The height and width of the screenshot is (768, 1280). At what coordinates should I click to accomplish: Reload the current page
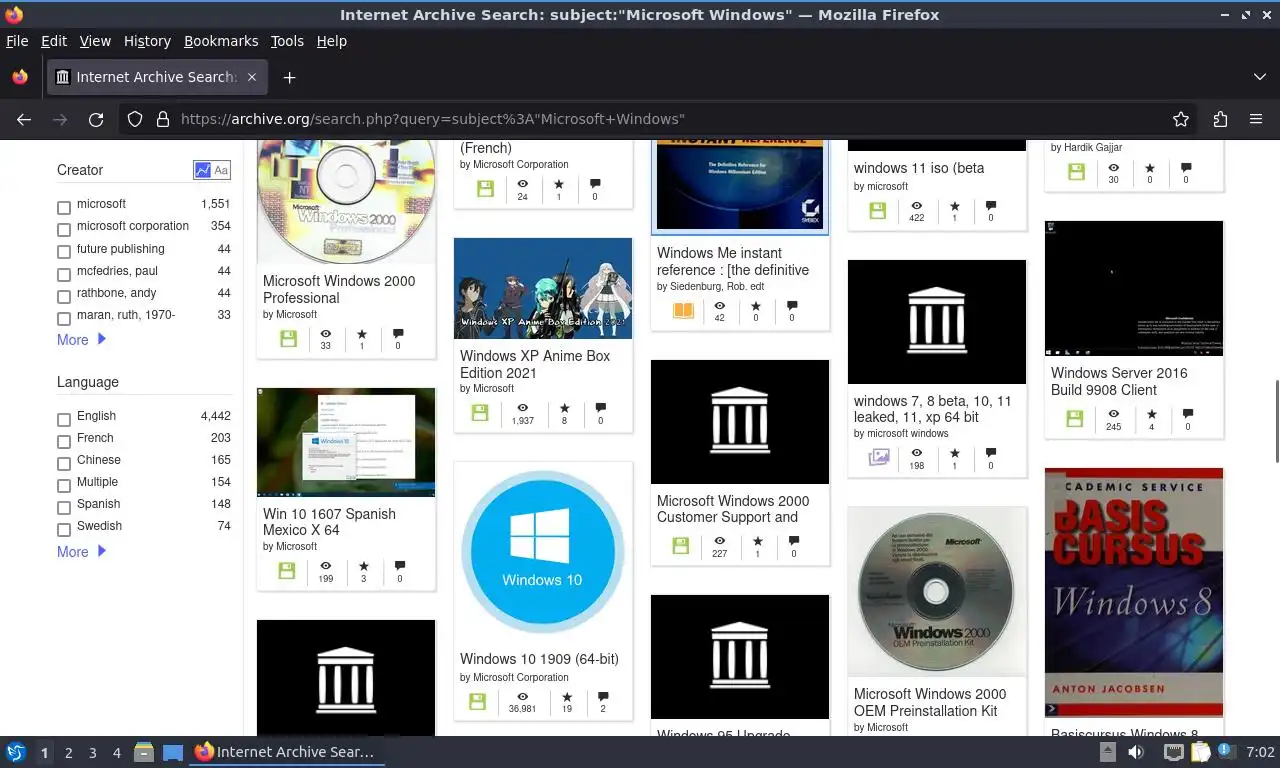(x=96, y=119)
